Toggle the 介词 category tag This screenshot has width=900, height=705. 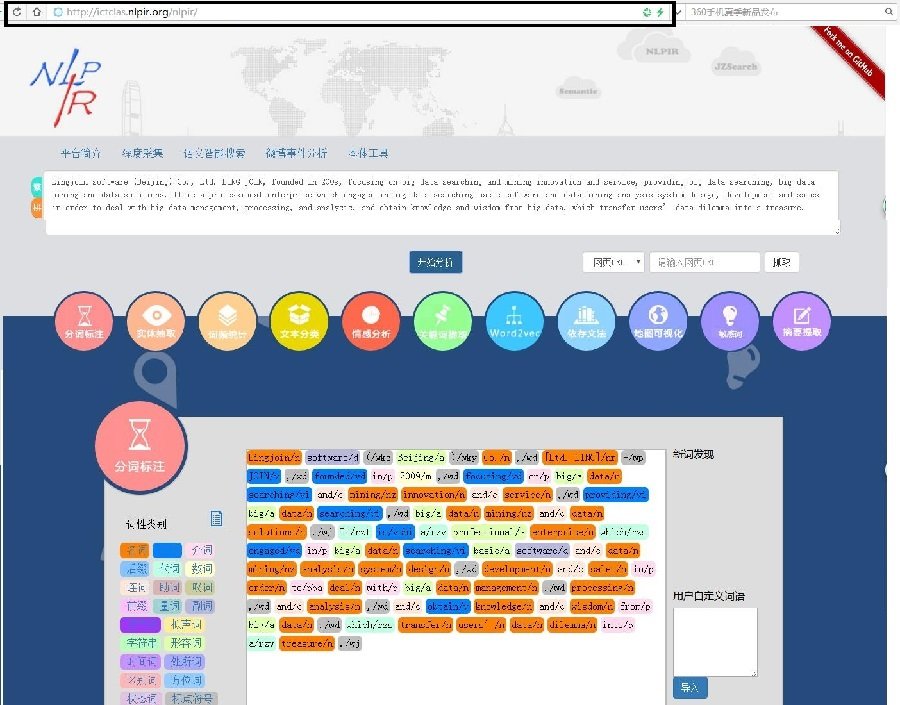(200, 550)
